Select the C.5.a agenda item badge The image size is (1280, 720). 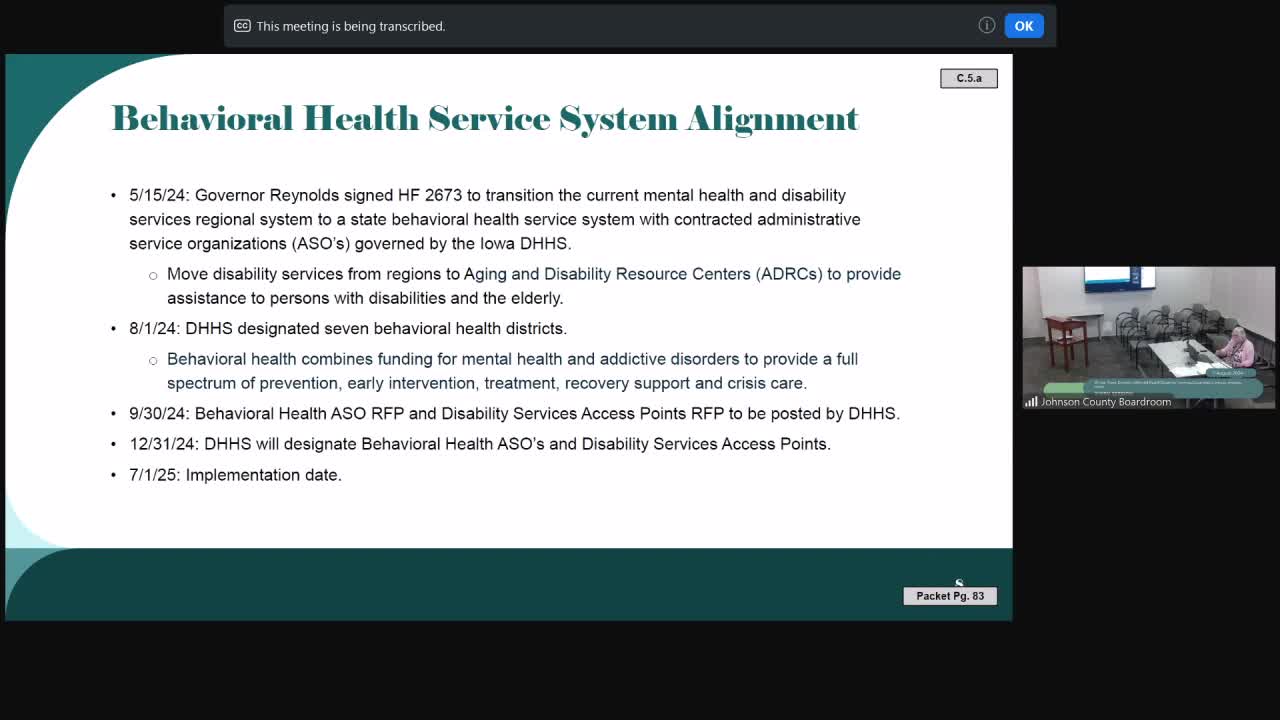click(x=967, y=77)
